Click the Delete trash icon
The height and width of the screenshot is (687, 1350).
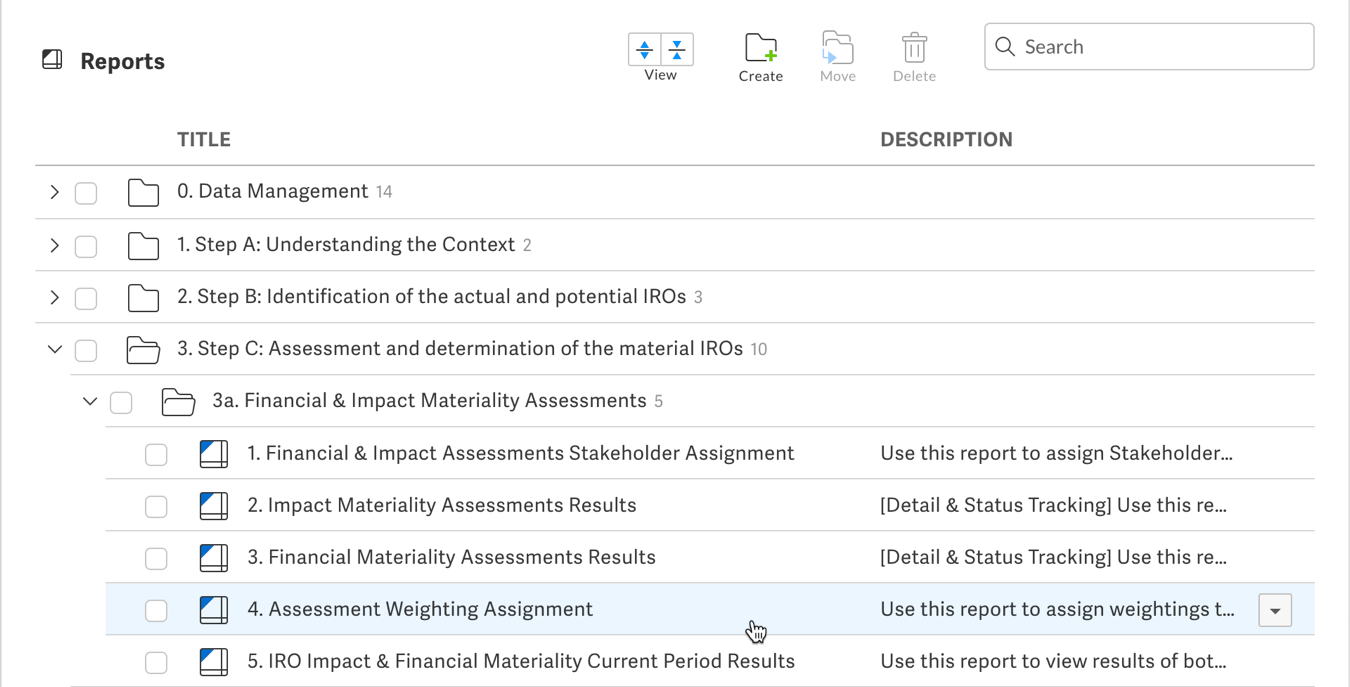tap(913, 48)
